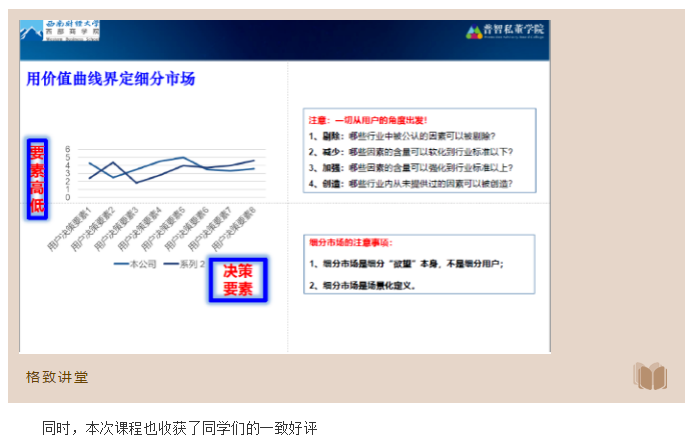Select the 要素高低 blue label box

coord(37,179)
